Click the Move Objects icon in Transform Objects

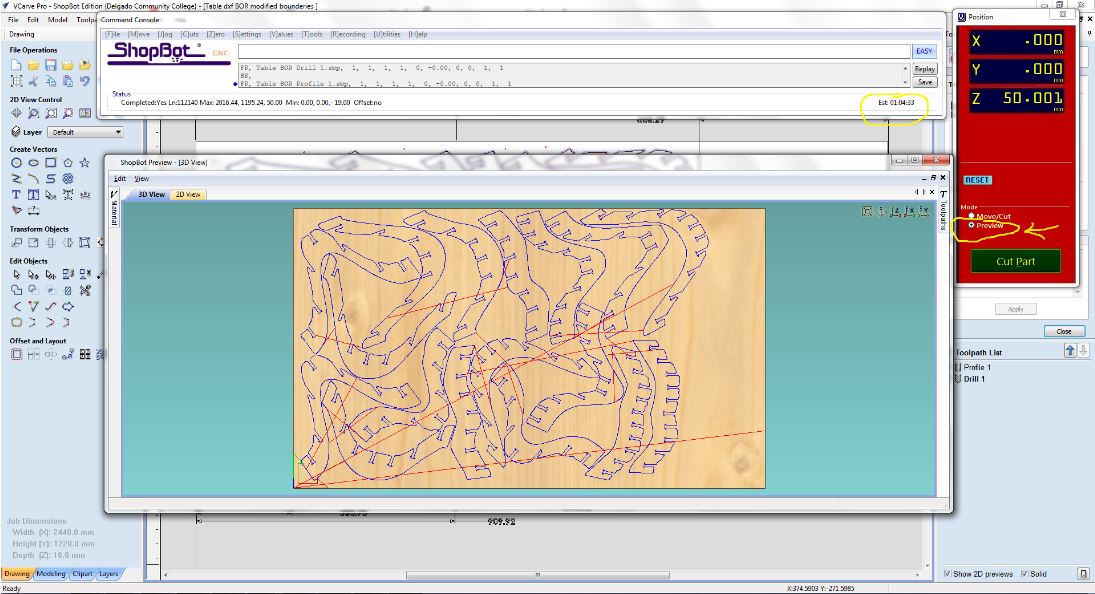(x=16, y=243)
